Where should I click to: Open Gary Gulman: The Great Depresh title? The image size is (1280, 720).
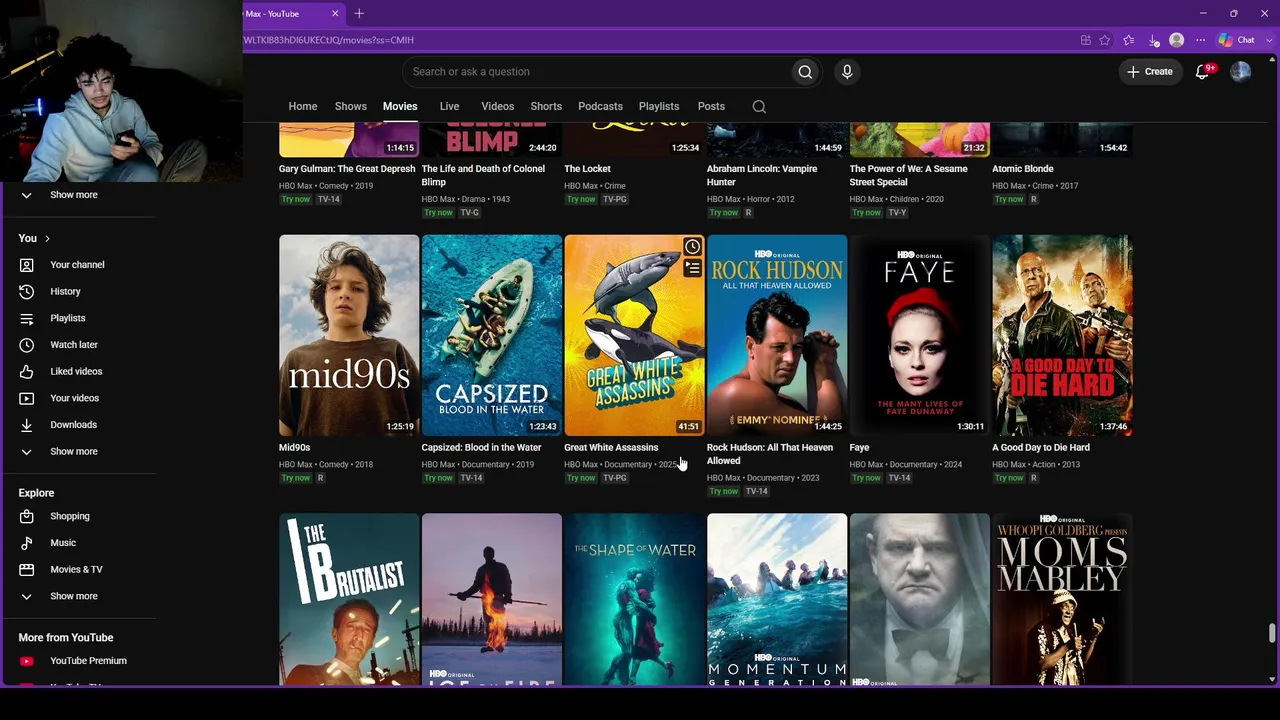[x=347, y=169]
